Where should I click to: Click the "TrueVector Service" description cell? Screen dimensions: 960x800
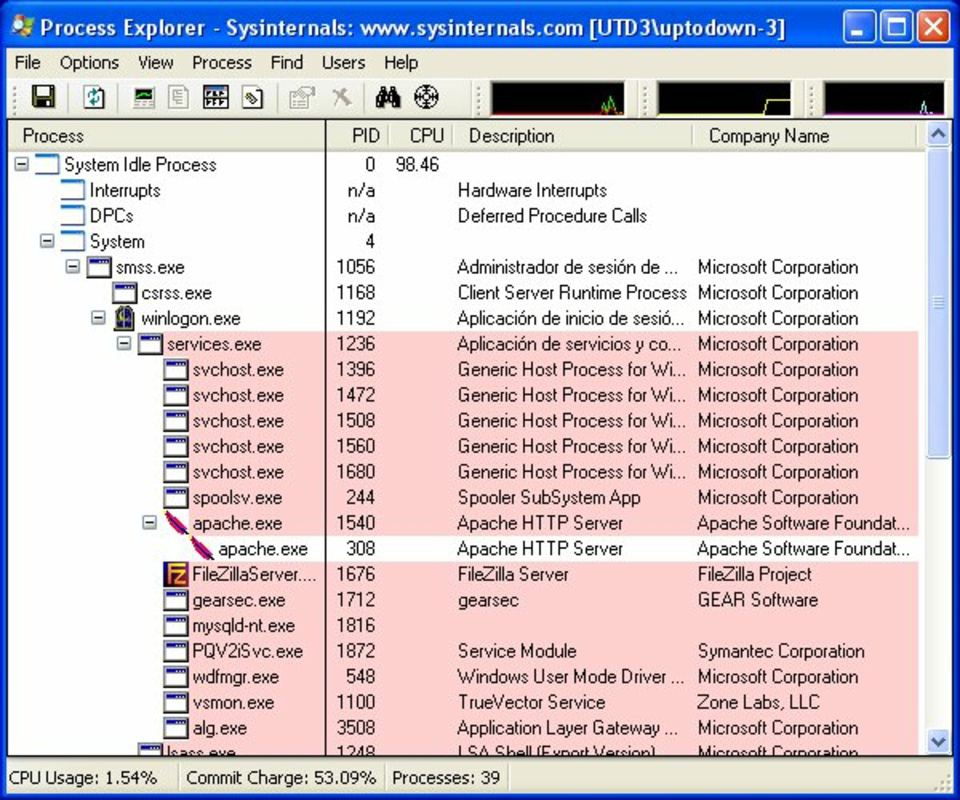[x=531, y=702]
